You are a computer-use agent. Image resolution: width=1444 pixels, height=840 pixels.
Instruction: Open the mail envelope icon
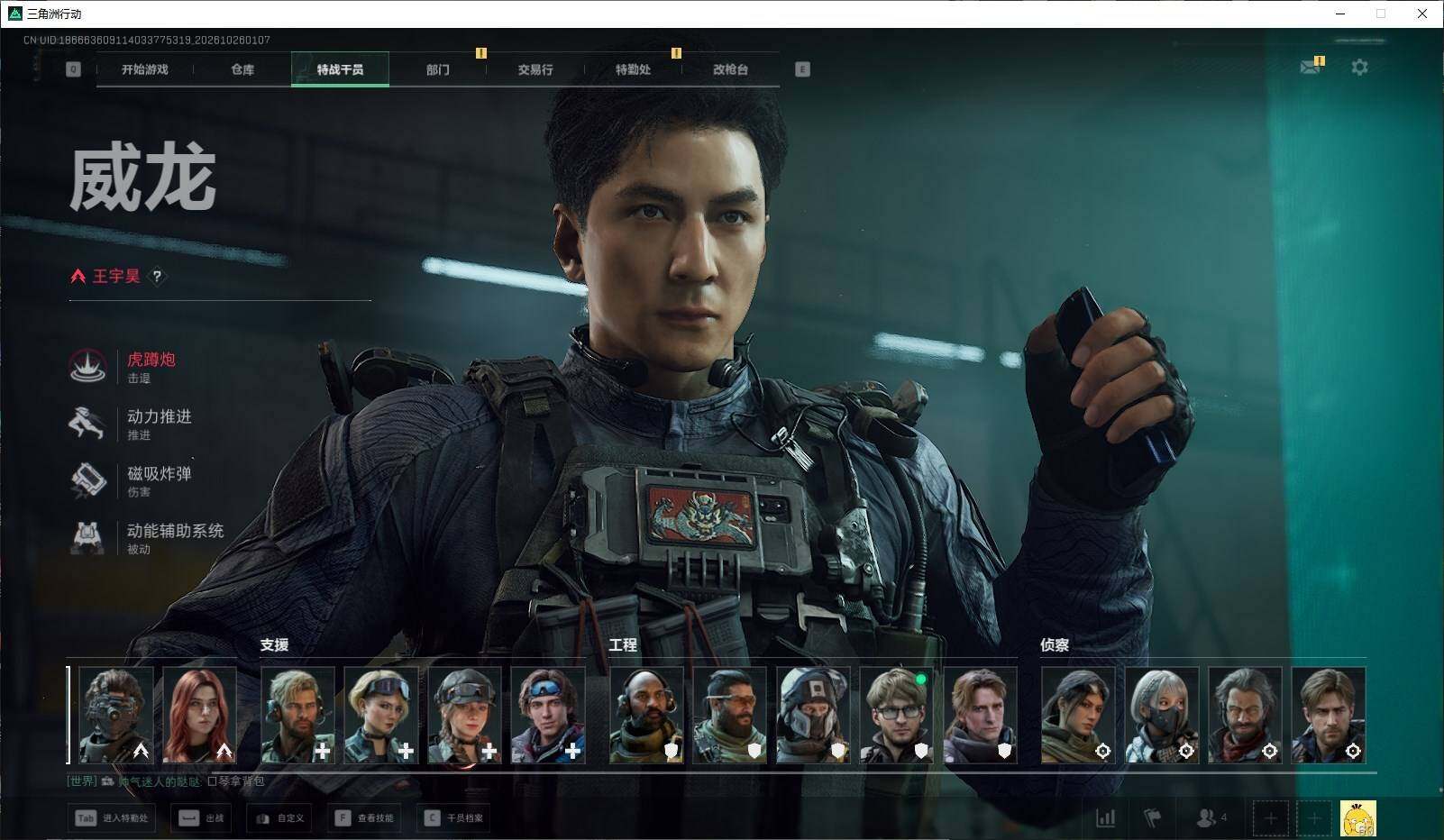click(1310, 68)
